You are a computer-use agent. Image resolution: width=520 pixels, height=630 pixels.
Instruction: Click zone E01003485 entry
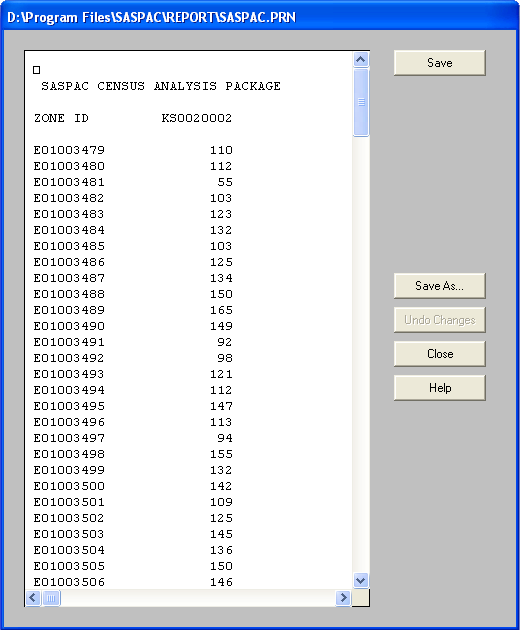(x=69, y=246)
